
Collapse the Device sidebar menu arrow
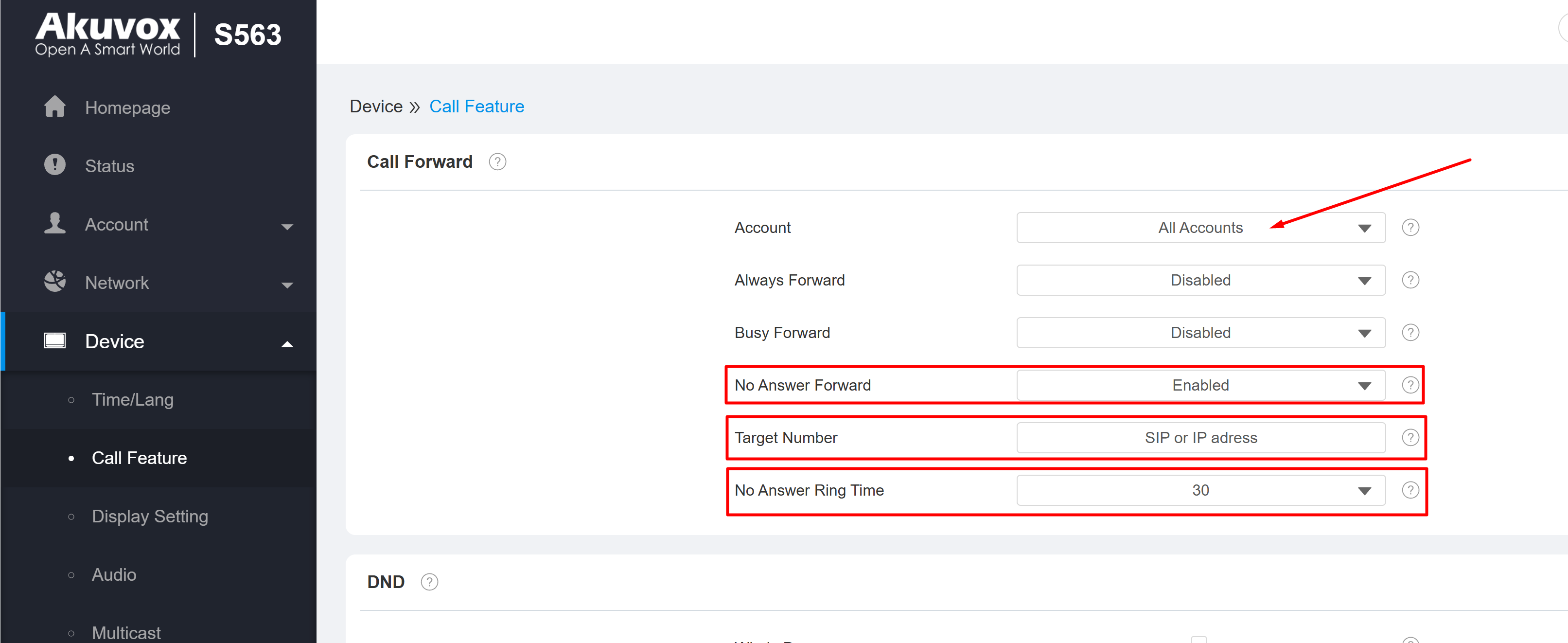pyautogui.click(x=287, y=344)
